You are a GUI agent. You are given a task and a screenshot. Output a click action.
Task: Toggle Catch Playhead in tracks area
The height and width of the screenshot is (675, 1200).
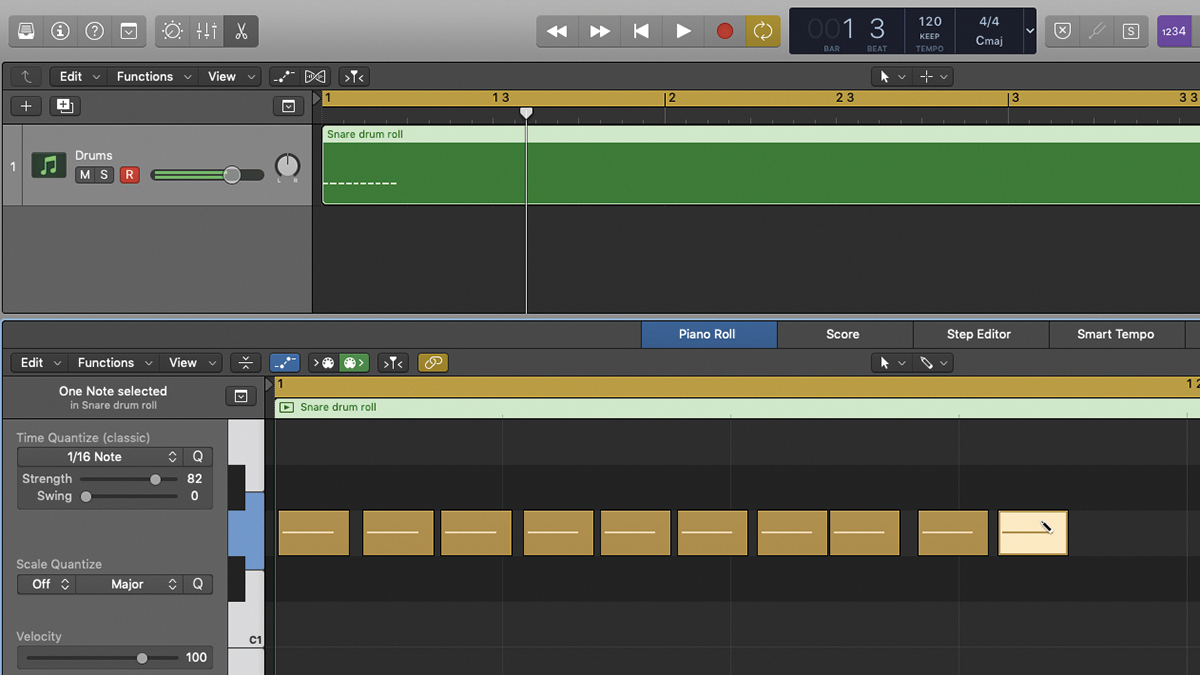point(354,76)
